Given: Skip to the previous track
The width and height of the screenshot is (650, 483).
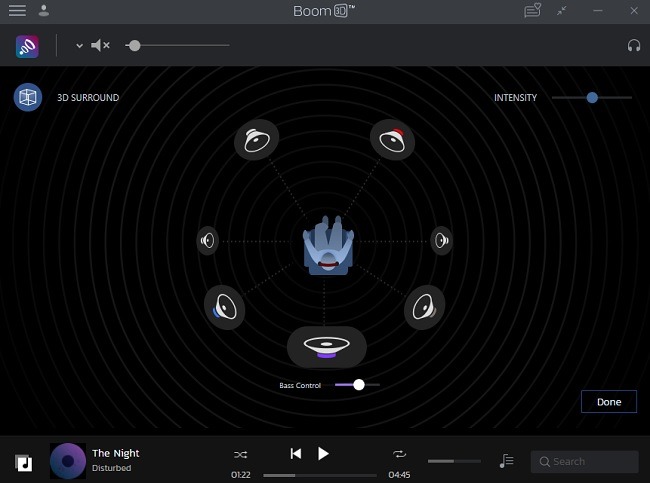Looking at the screenshot, I should point(296,454).
